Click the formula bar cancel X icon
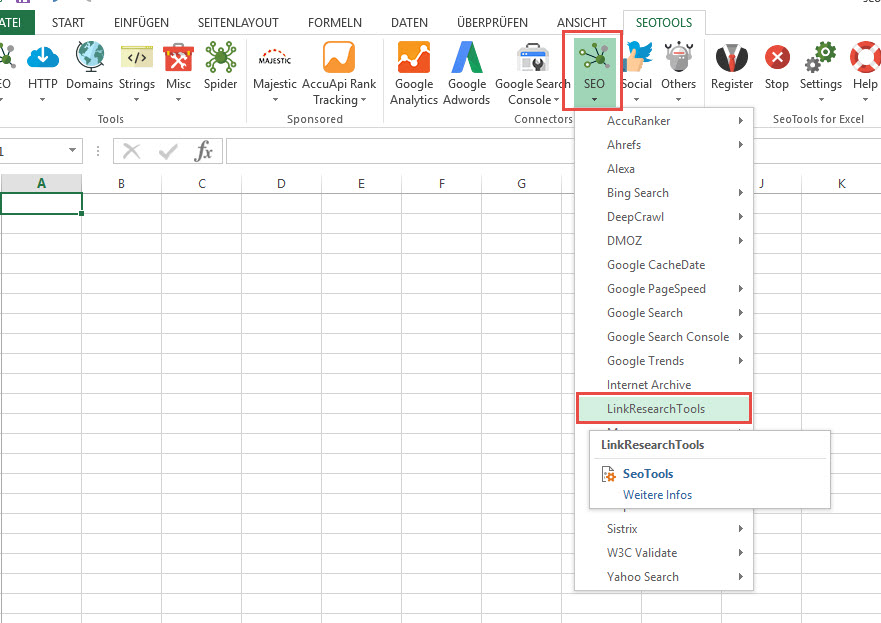The width and height of the screenshot is (881, 623). click(x=131, y=151)
